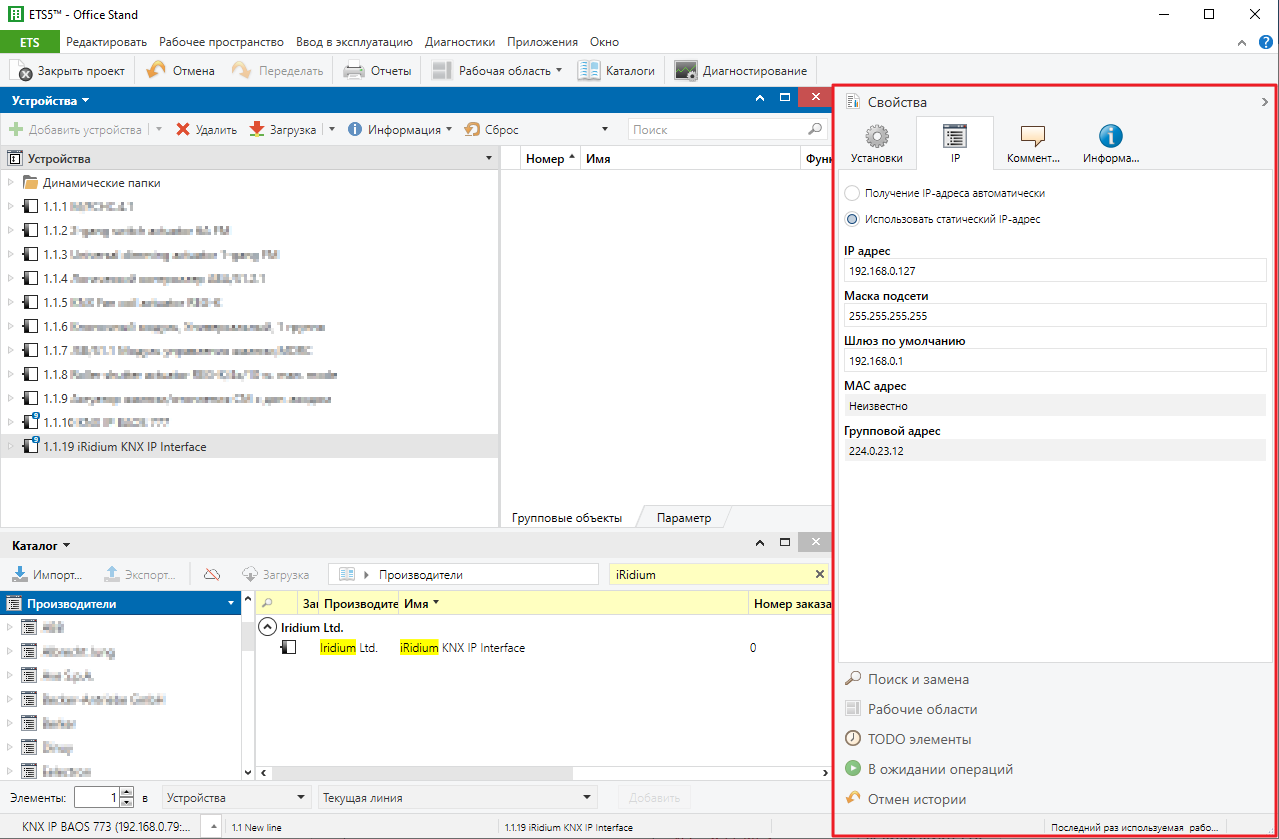Click the Отчеты (Reports) toolbar icon
Image resolution: width=1279 pixels, height=839 pixels.
[x=354, y=70]
